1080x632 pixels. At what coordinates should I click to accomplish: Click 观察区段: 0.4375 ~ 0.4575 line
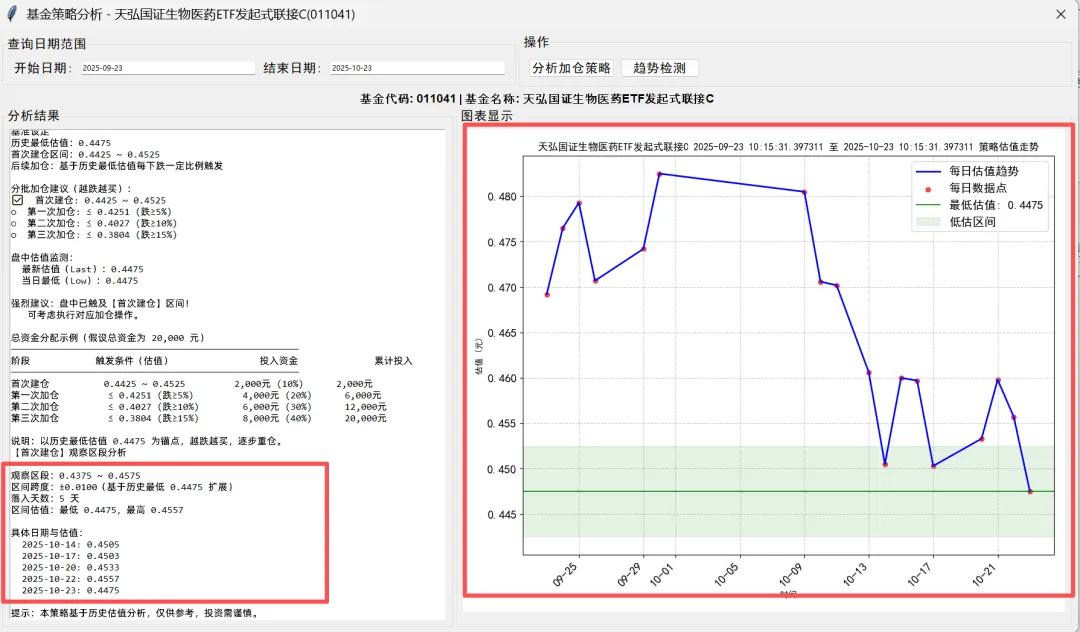click(x=76, y=476)
